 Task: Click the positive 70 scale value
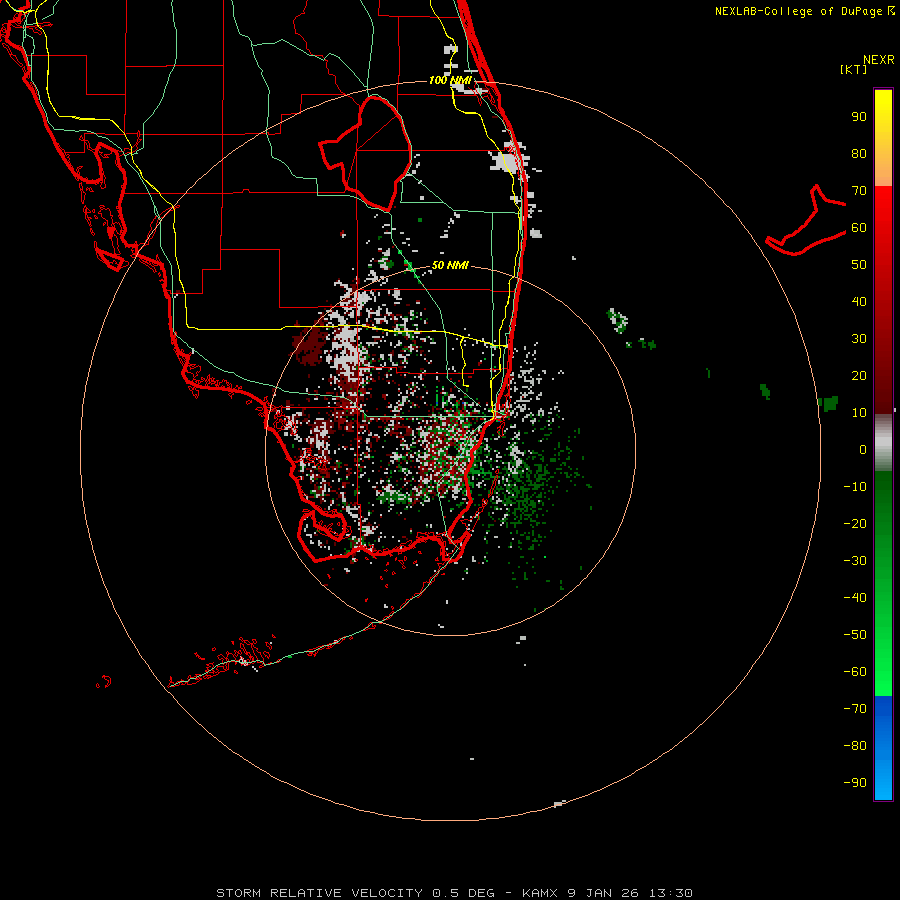point(859,191)
